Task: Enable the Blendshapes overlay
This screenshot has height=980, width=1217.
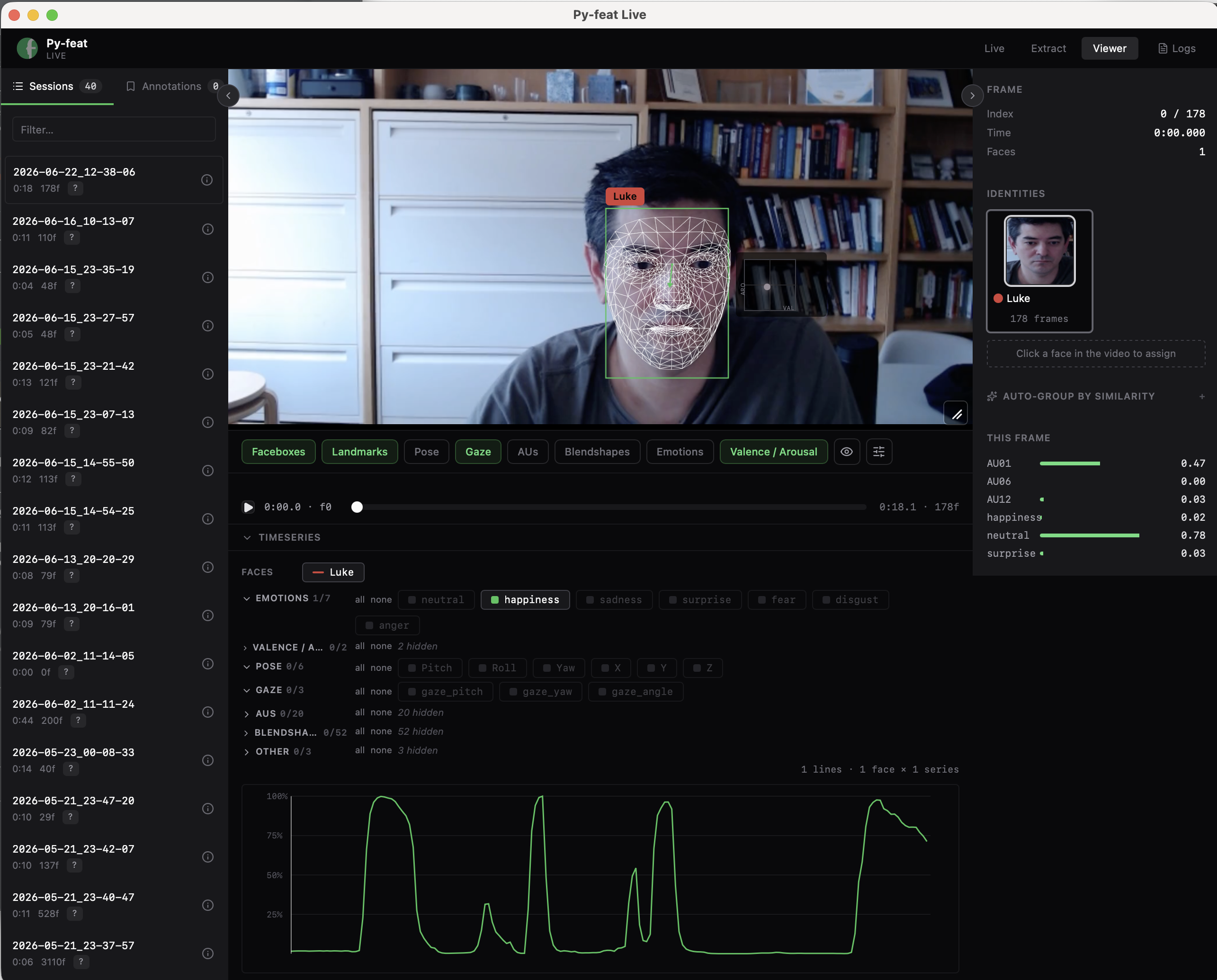Action: coord(597,452)
